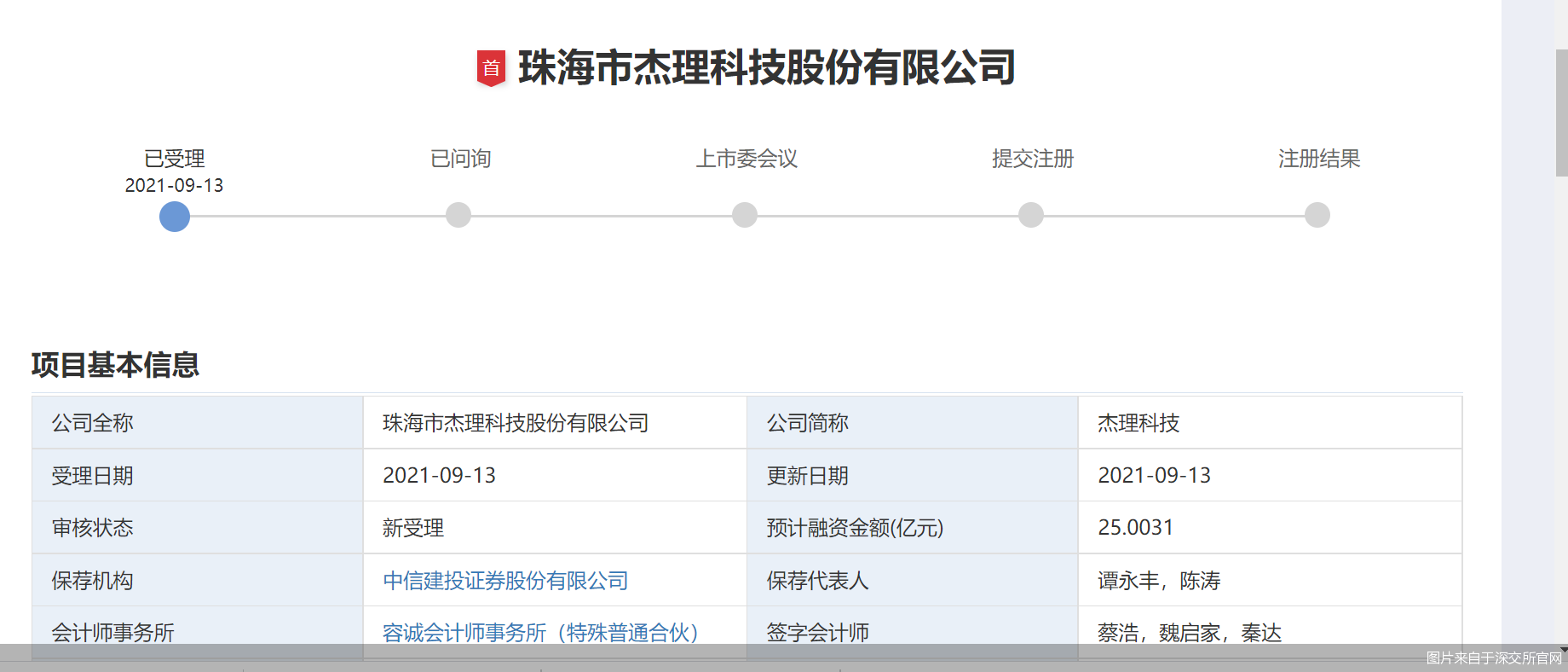Click the 注册结果 stage label
This screenshot has width=1568, height=672.
click(1319, 159)
